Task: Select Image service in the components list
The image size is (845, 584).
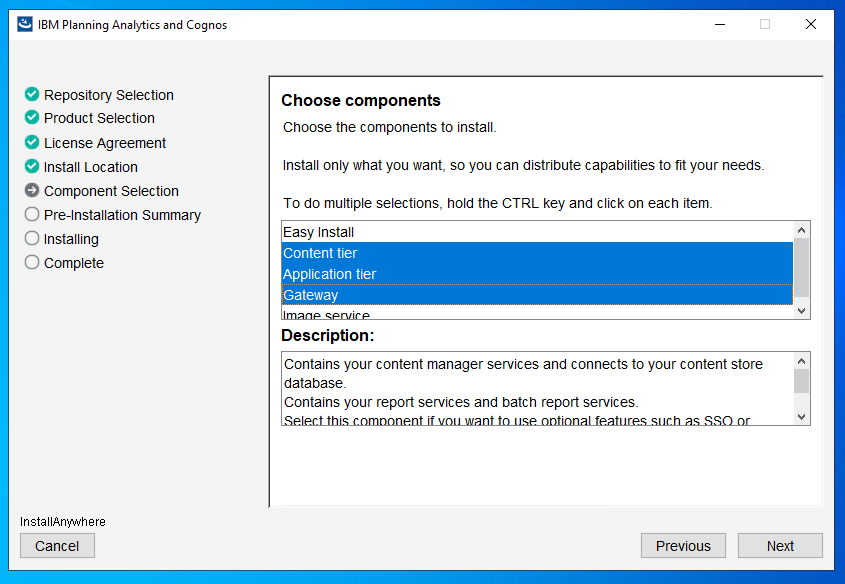Action: 537,312
